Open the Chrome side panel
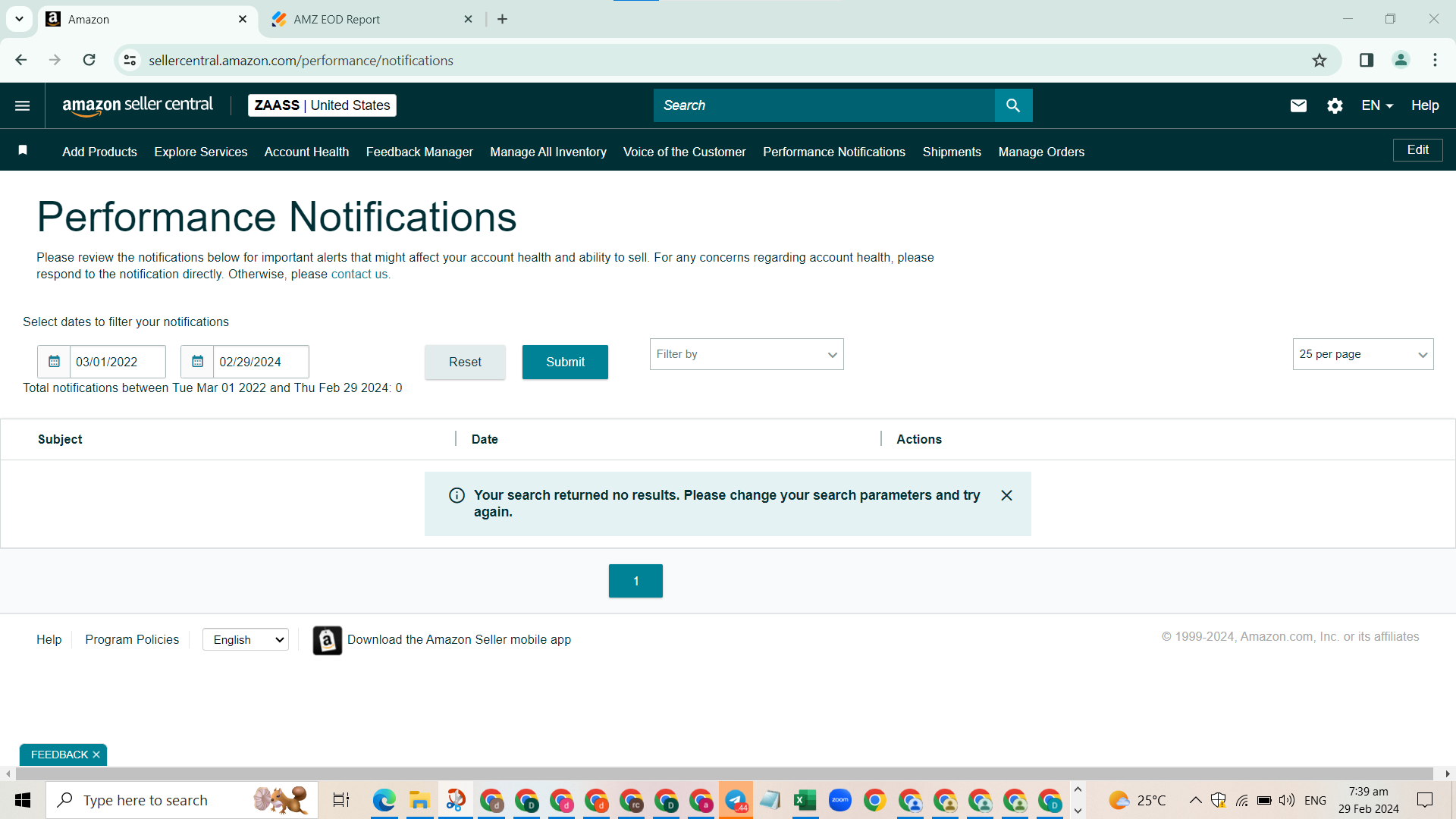 click(1367, 60)
